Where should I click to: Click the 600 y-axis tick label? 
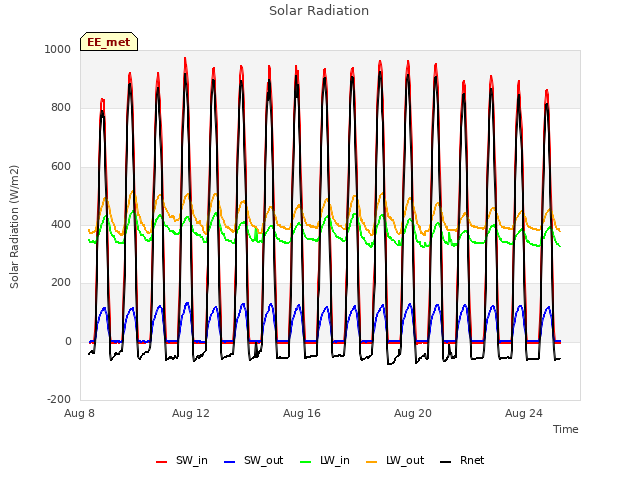tap(61, 167)
